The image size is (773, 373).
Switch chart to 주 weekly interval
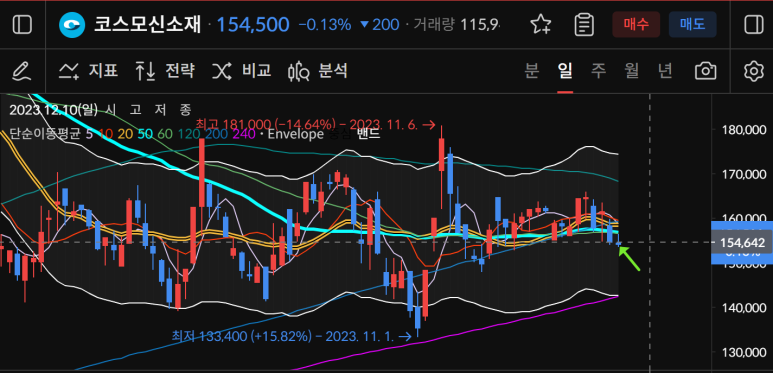coord(598,71)
